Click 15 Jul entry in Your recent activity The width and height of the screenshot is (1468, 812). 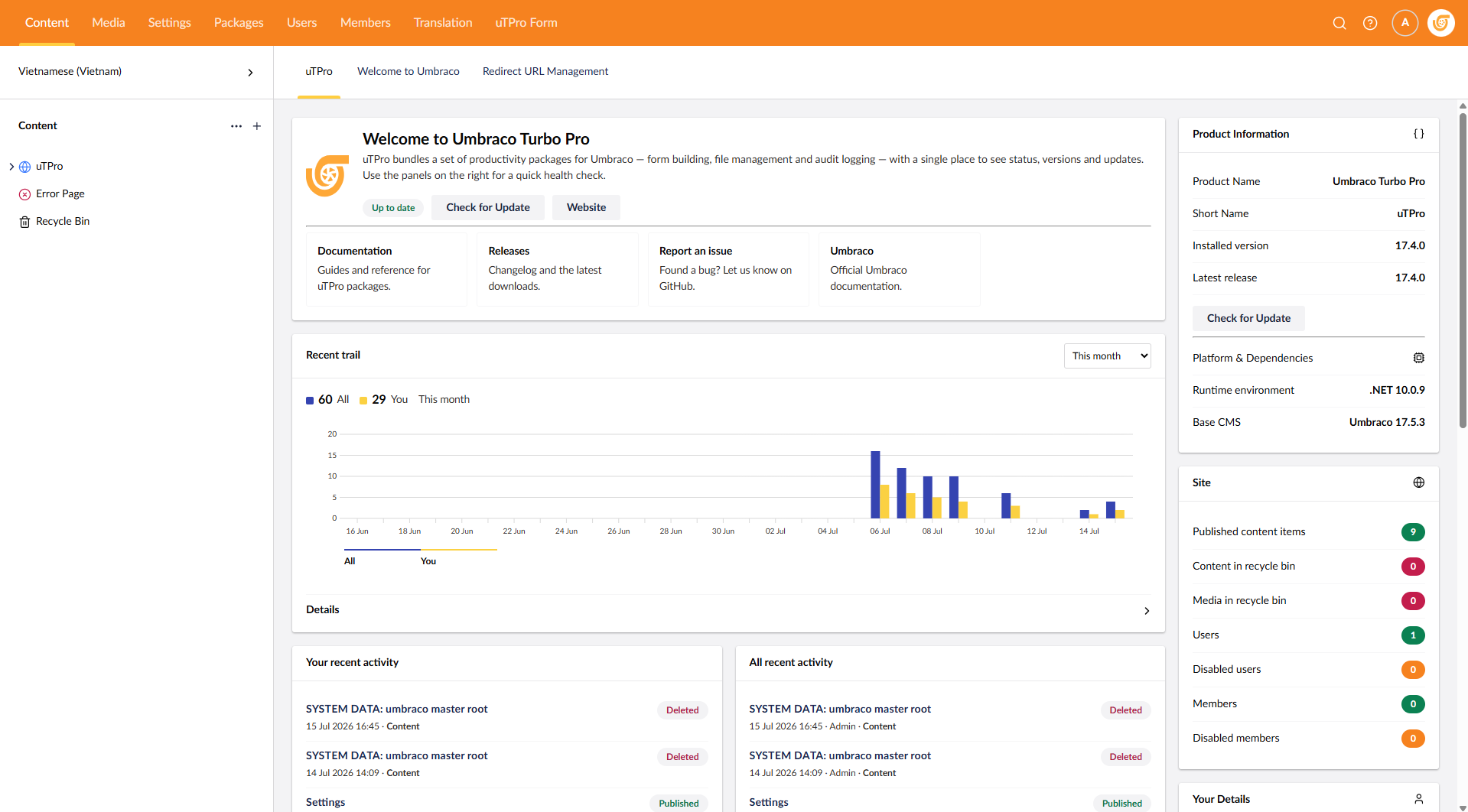click(x=507, y=717)
